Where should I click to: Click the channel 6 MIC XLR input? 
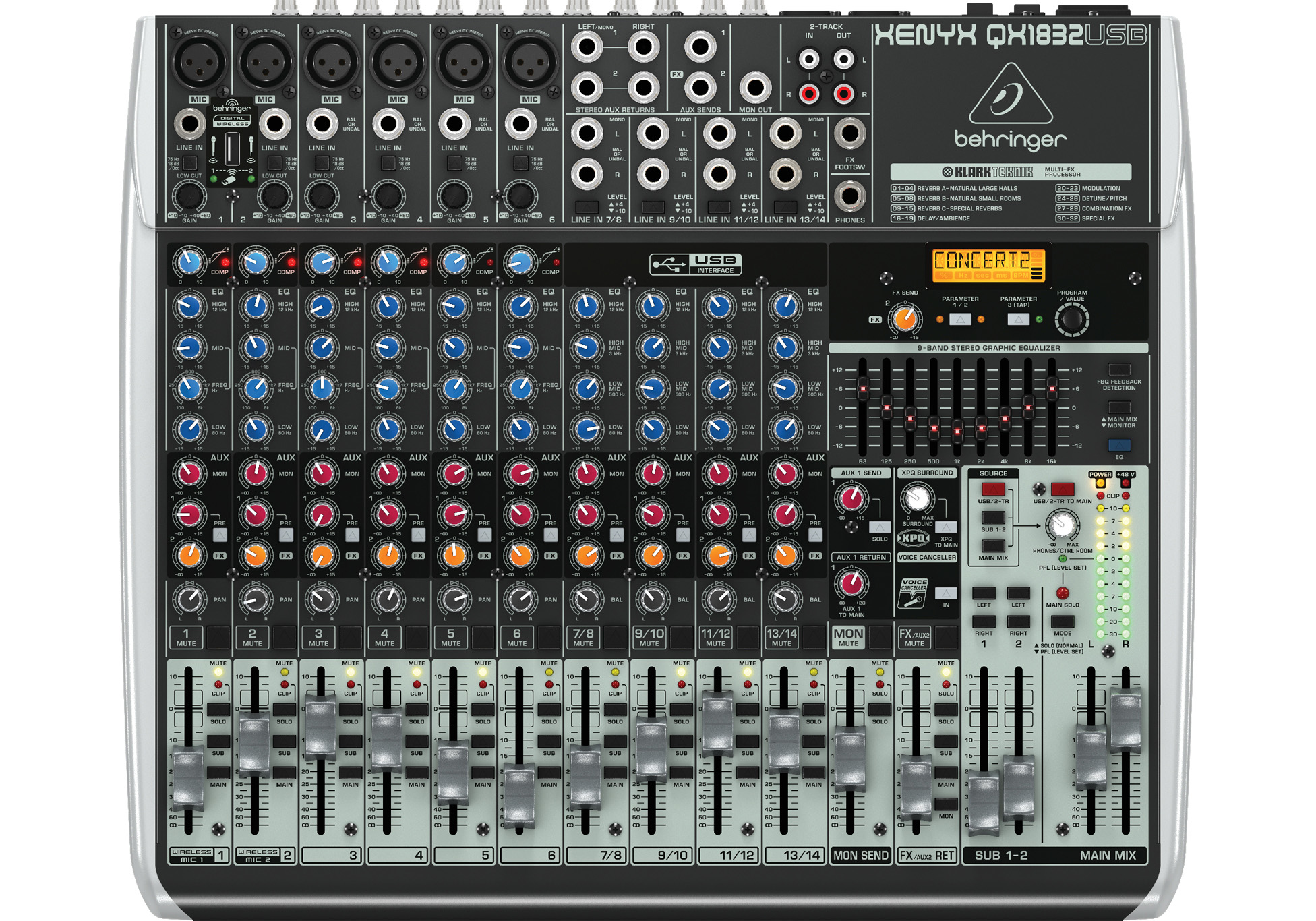click(x=530, y=63)
